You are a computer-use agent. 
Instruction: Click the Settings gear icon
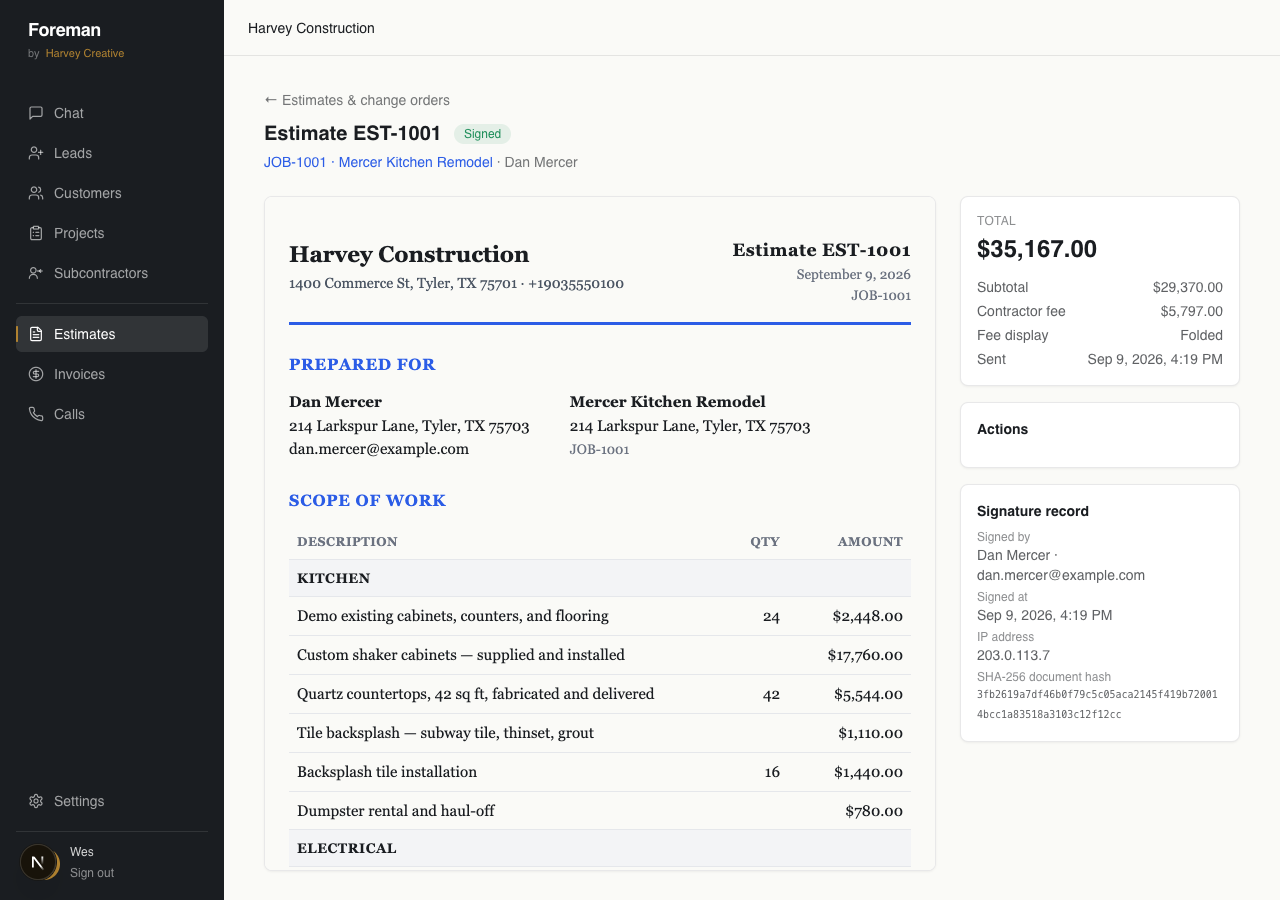point(36,801)
